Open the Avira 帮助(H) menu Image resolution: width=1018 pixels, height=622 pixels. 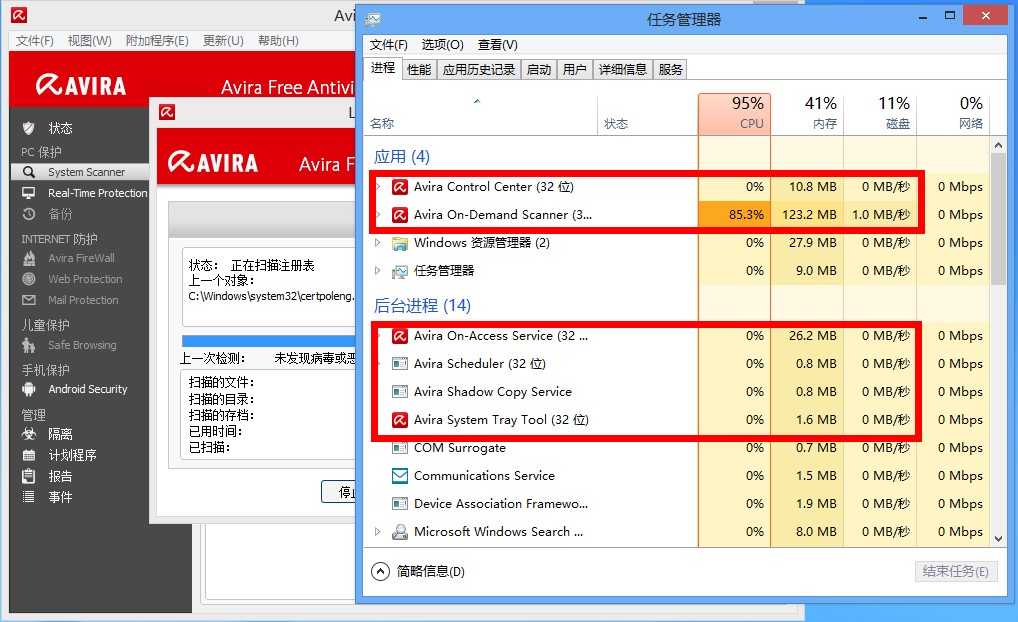click(279, 41)
